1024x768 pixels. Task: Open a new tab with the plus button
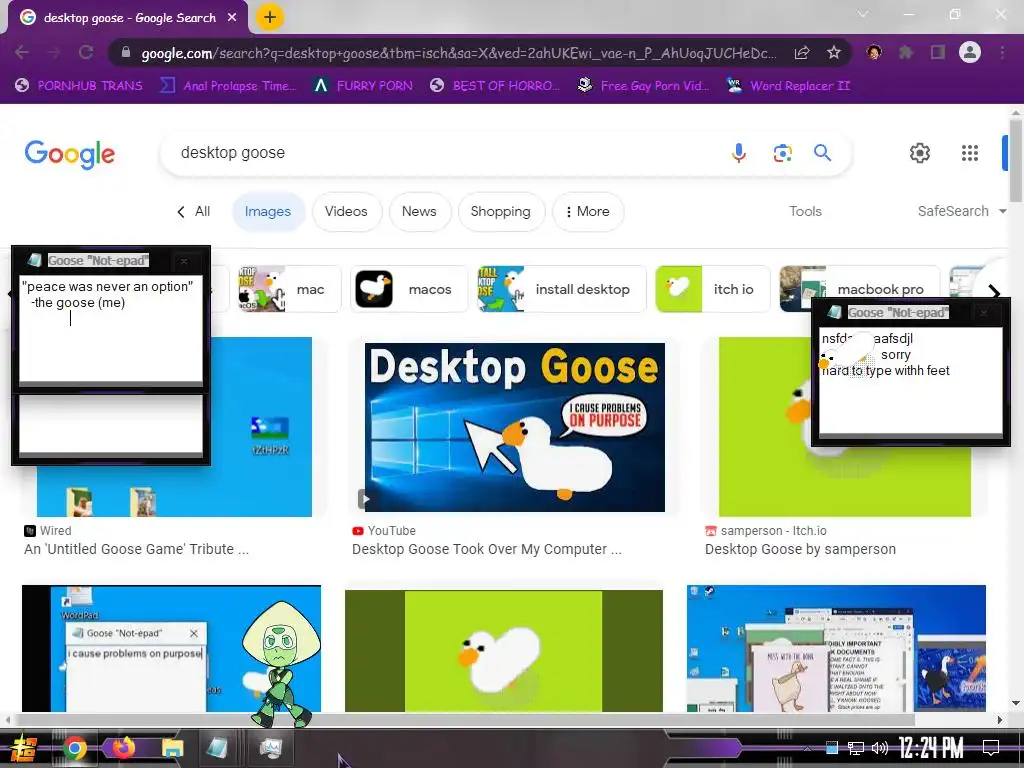270,17
